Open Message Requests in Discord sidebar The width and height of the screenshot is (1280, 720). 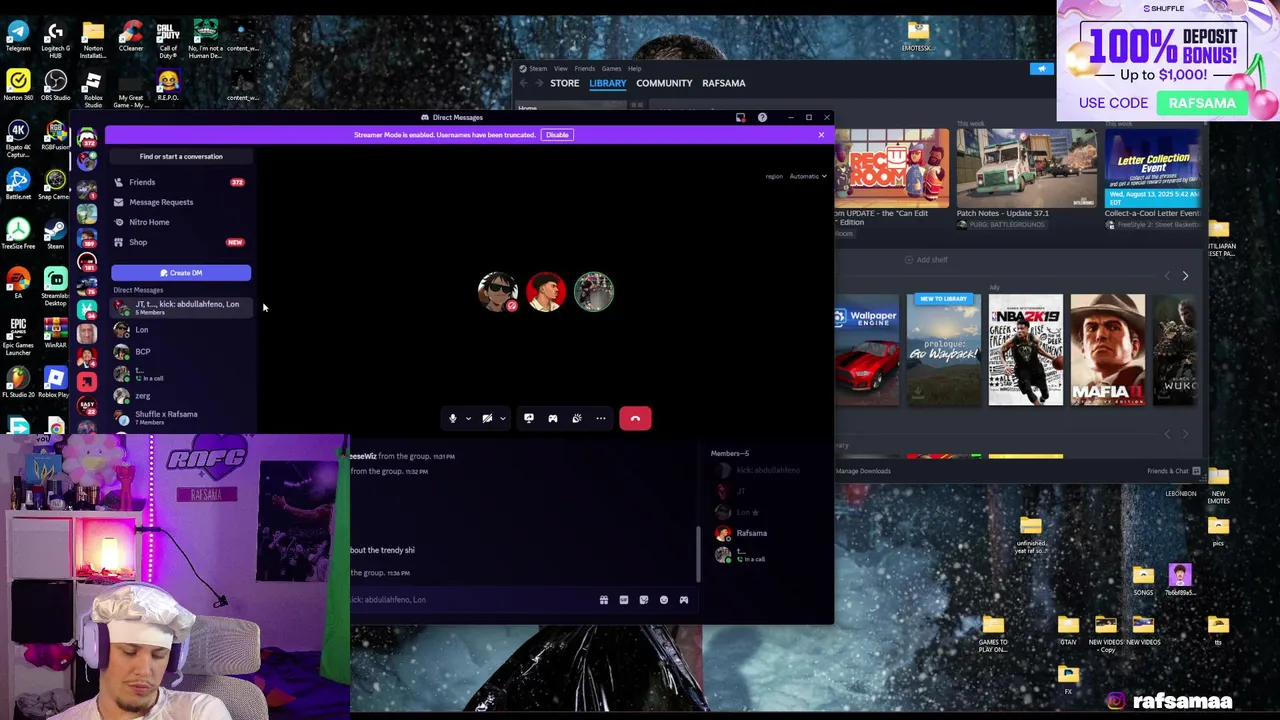[181, 202]
